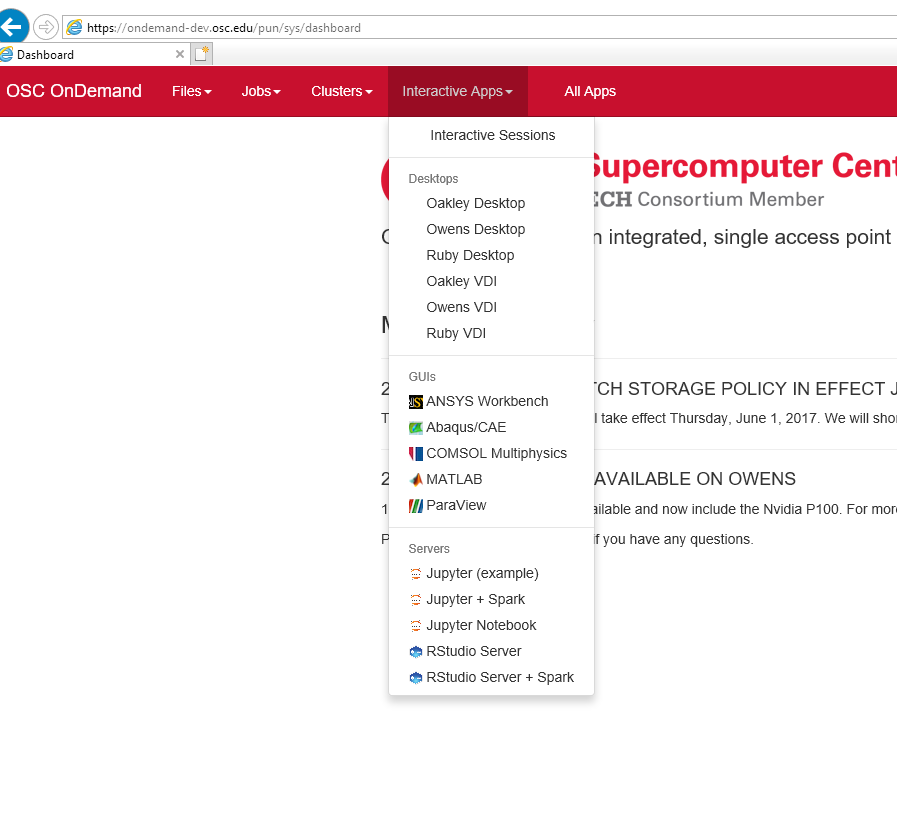
Task: Click the OSC OnDemand home link
Action: click(74, 91)
